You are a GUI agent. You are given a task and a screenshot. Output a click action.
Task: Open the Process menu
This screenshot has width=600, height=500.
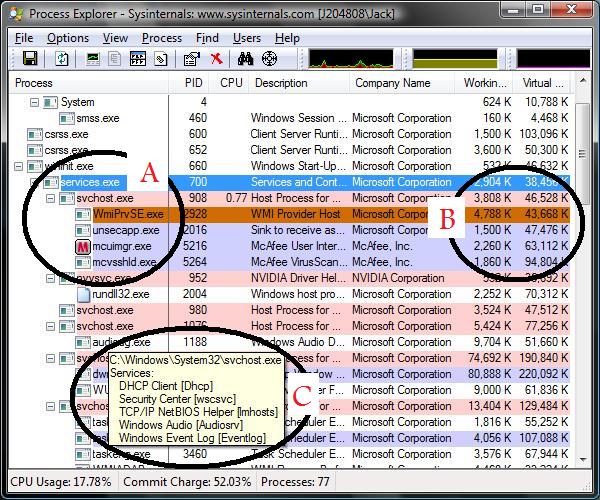(162, 38)
